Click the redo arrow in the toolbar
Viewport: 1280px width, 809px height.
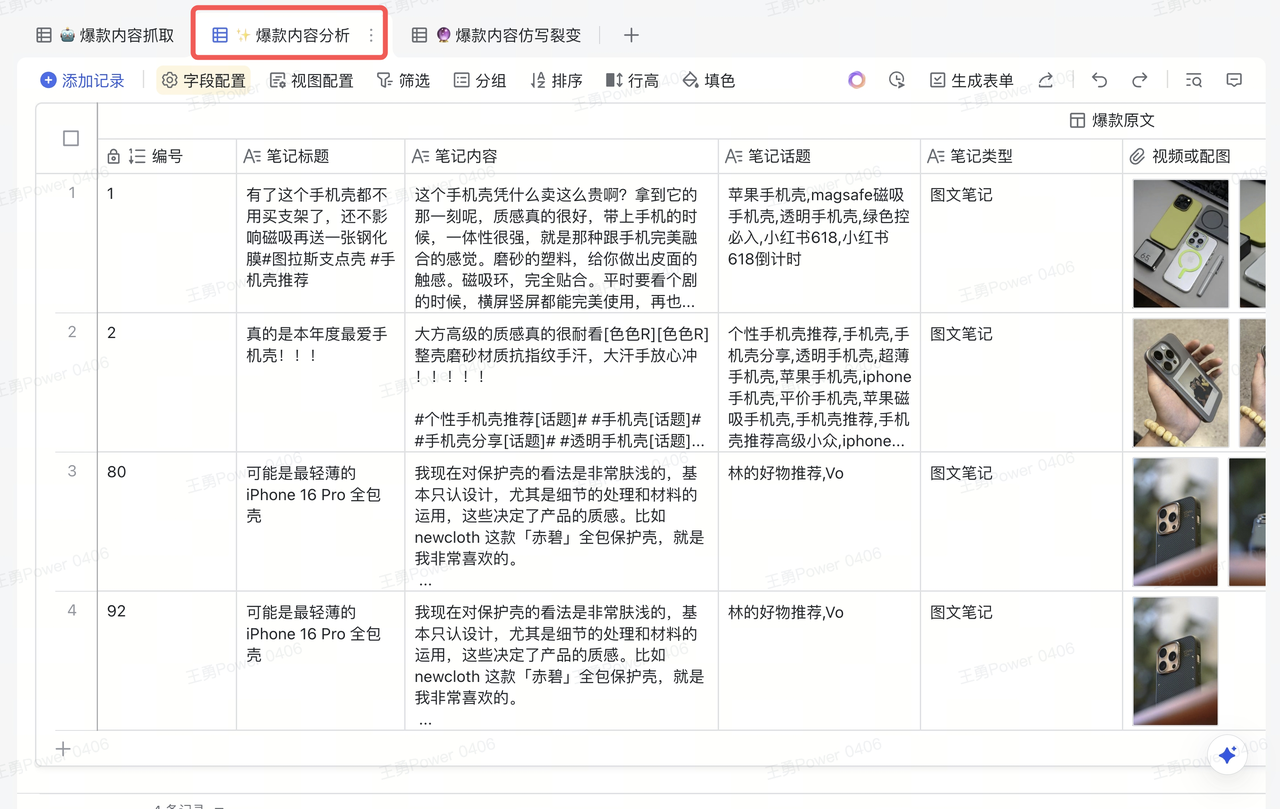point(1139,80)
